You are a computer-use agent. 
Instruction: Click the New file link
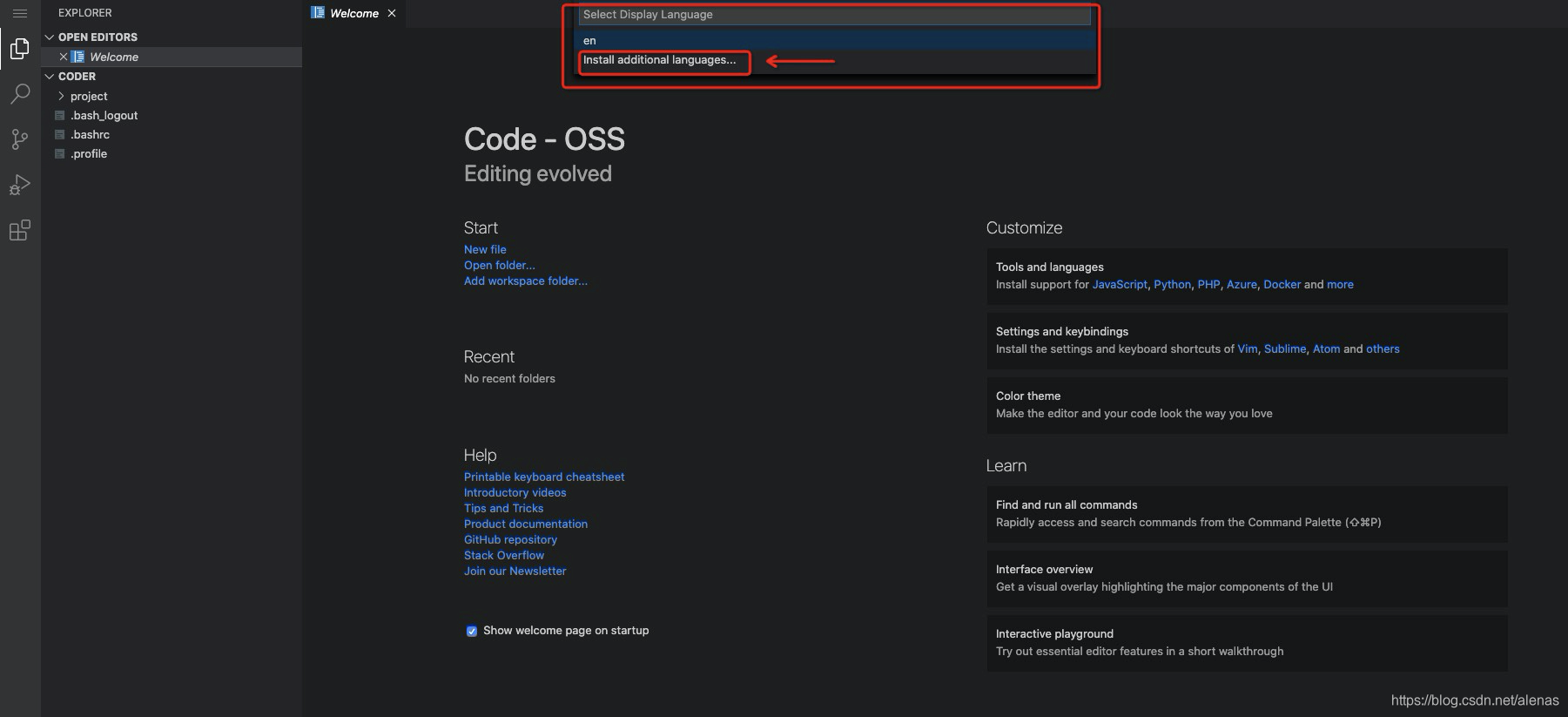pos(485,249)
